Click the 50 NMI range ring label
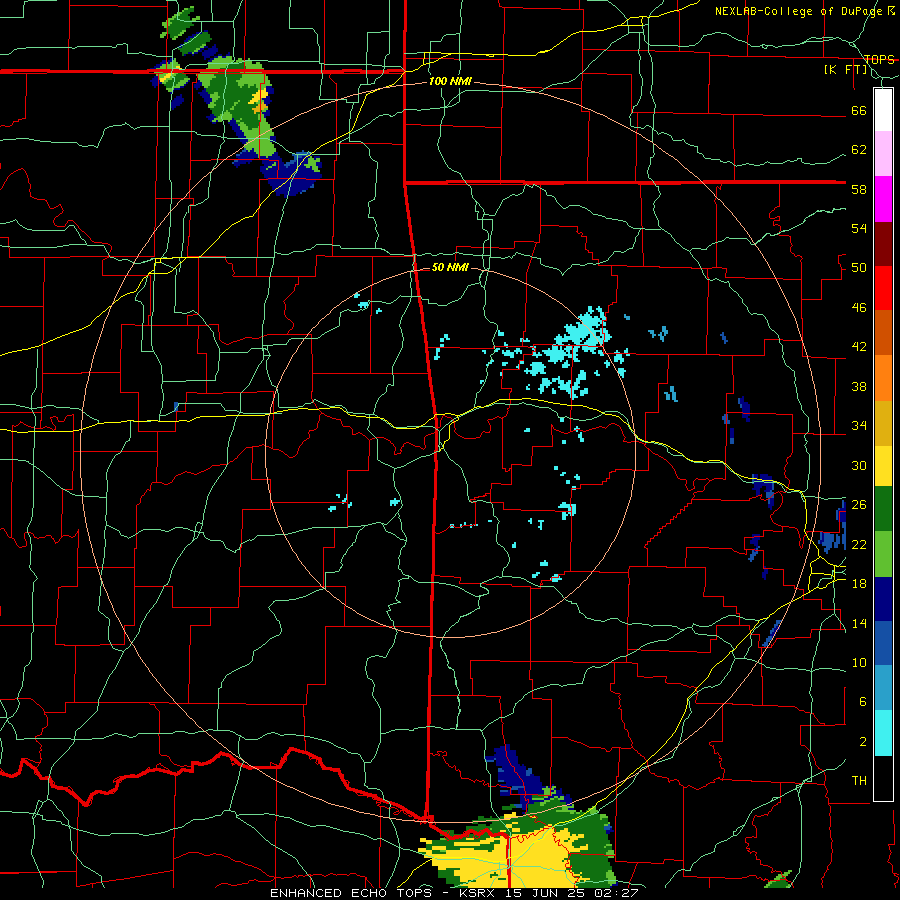900x900 pixels. pos(449,267)
